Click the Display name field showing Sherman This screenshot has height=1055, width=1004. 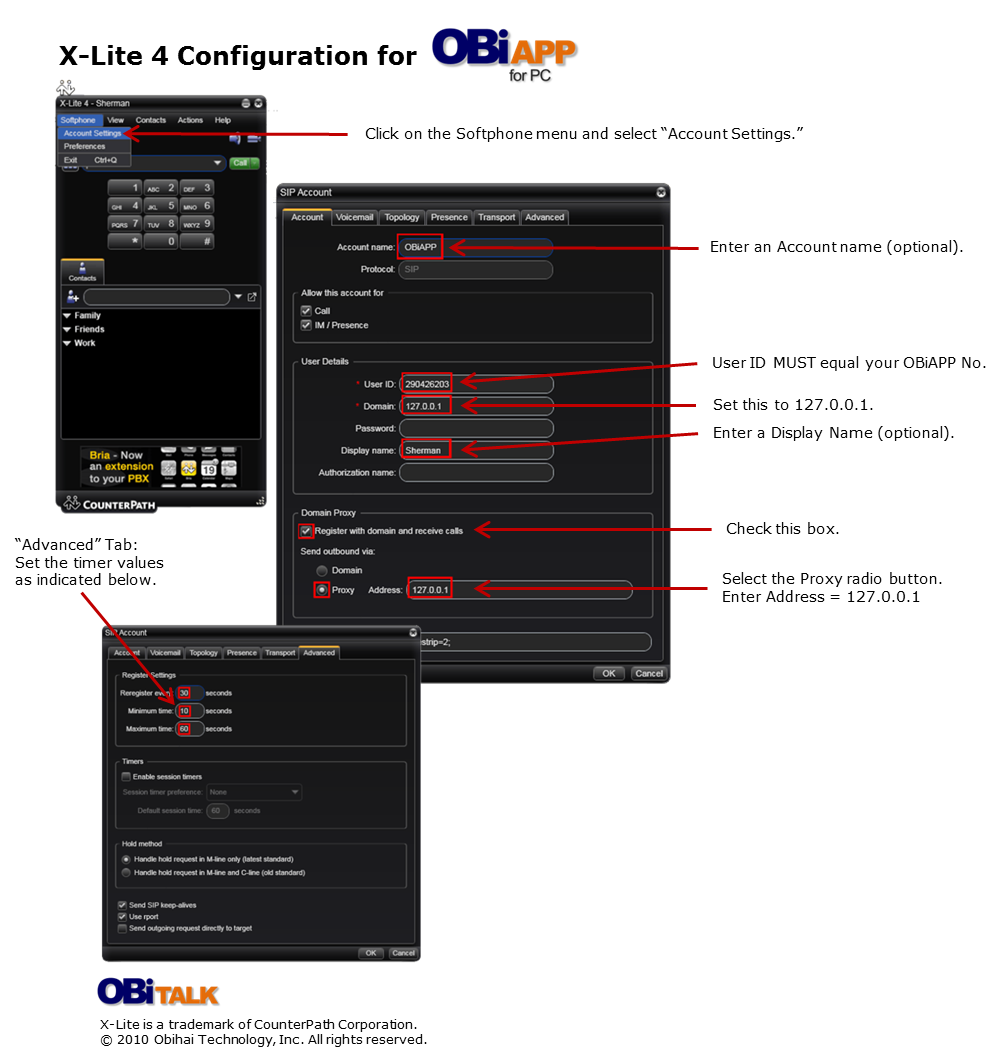(476, 451)
